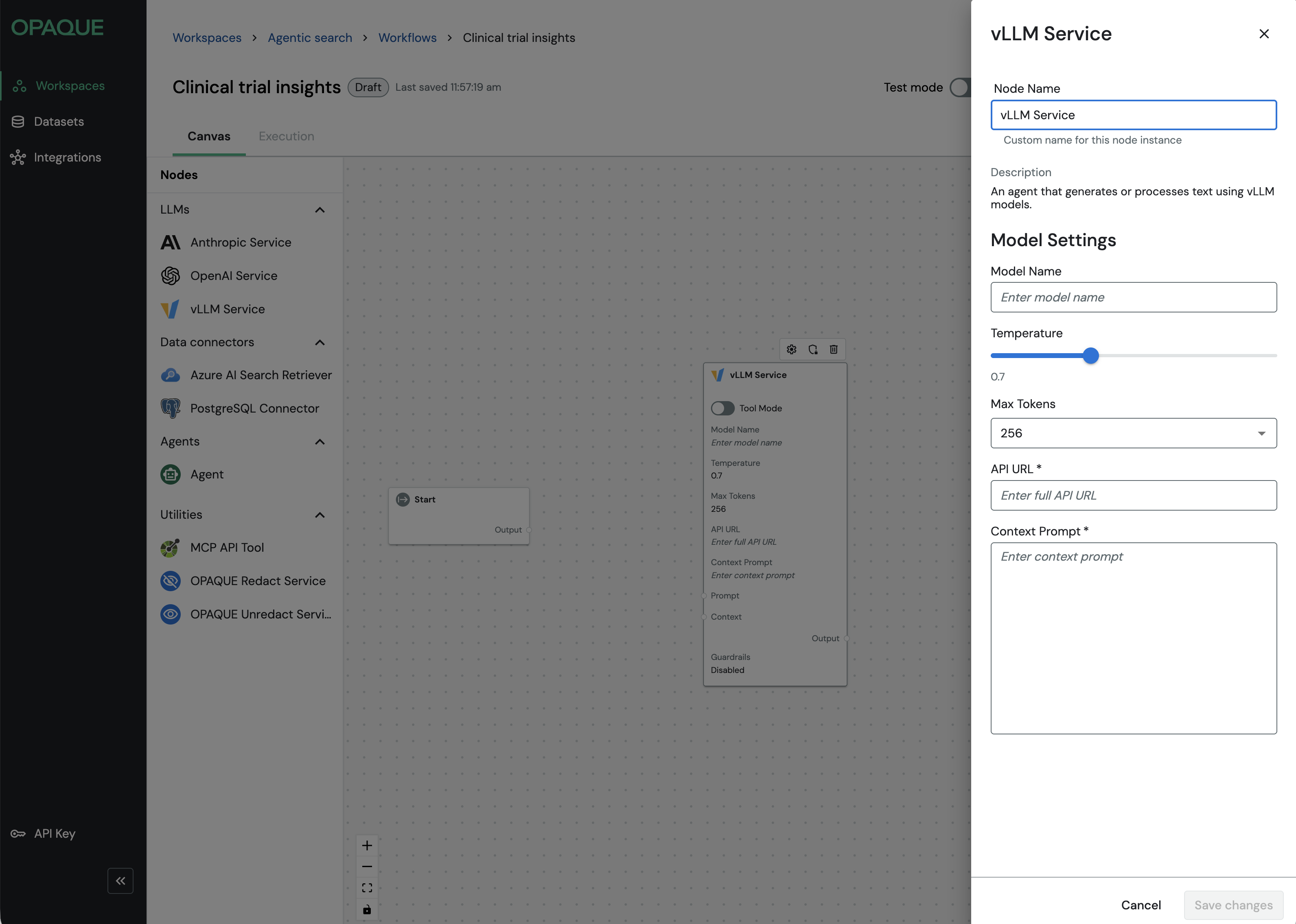Image resolution: width=1296 pixels, height=924 pixels.
Task: Open Datasets in the sidebar
Action: click(59, 122)
